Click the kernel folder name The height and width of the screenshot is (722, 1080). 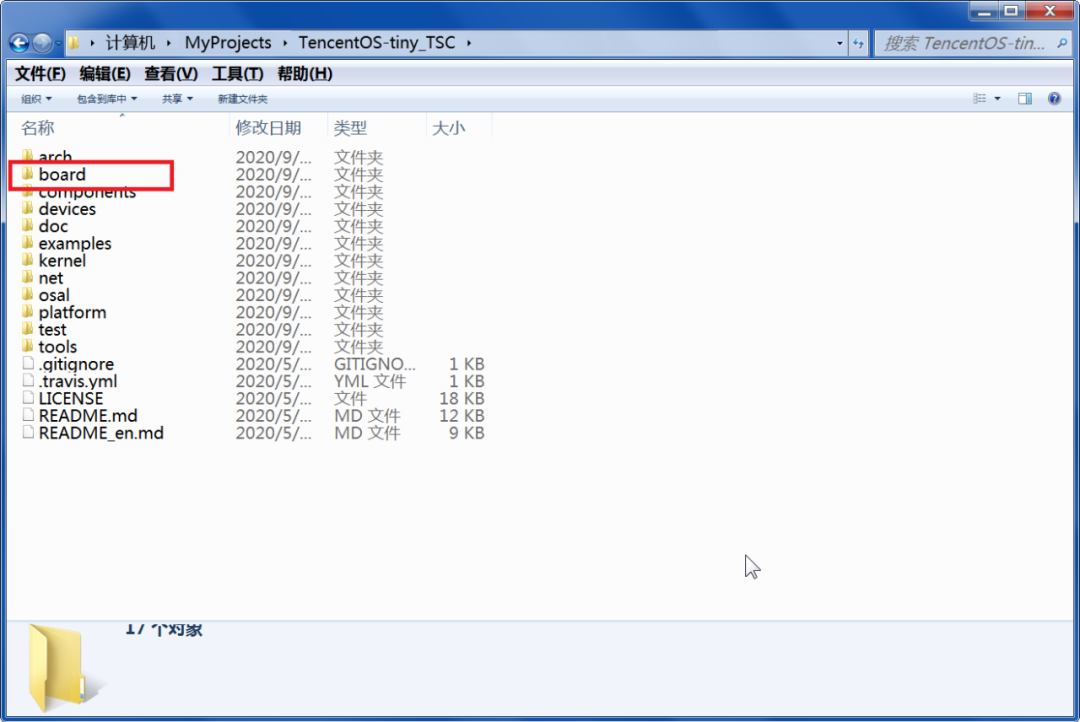point(62,260)
